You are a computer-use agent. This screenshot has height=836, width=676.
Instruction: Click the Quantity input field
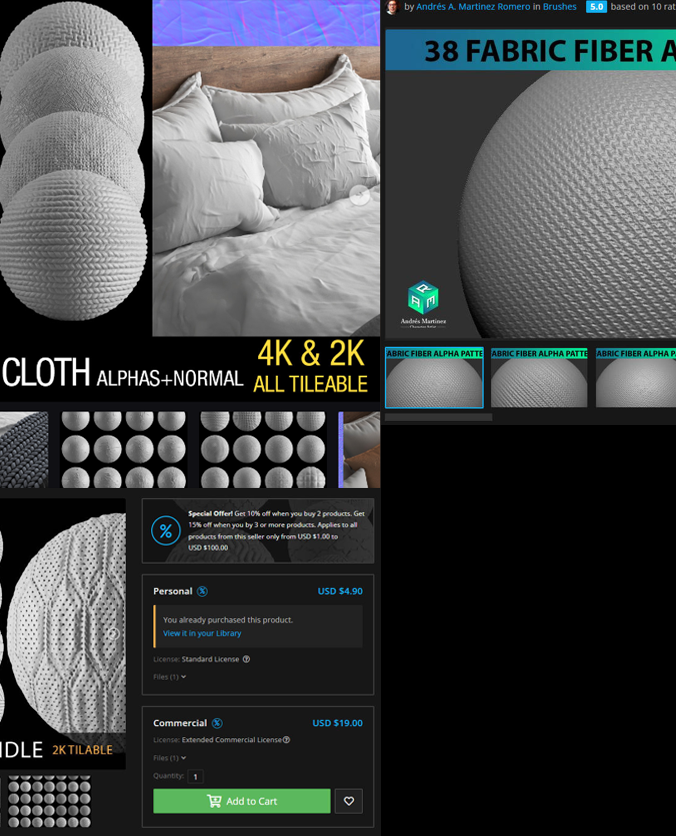[195, 776]
